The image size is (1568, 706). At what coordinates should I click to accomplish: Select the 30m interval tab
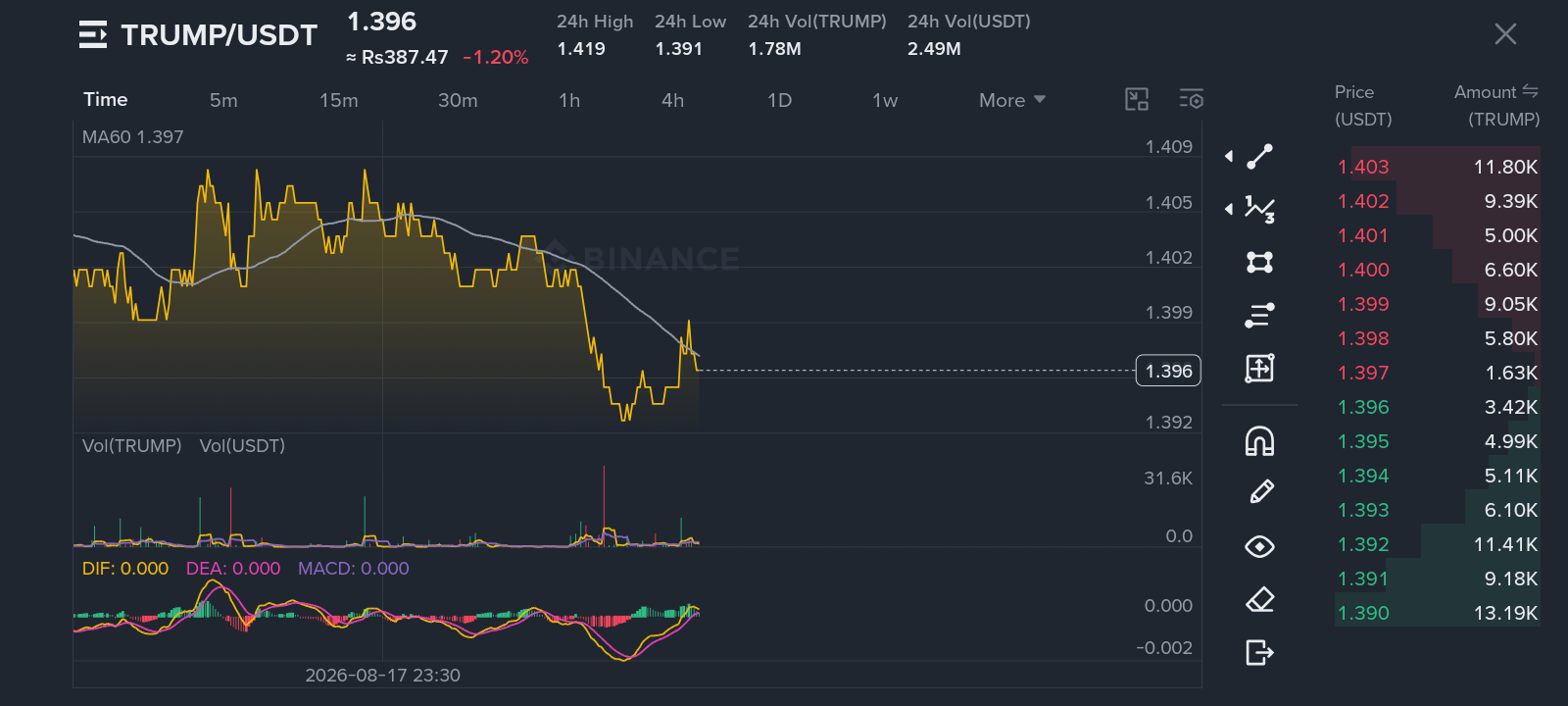click(x=458, y=100)
